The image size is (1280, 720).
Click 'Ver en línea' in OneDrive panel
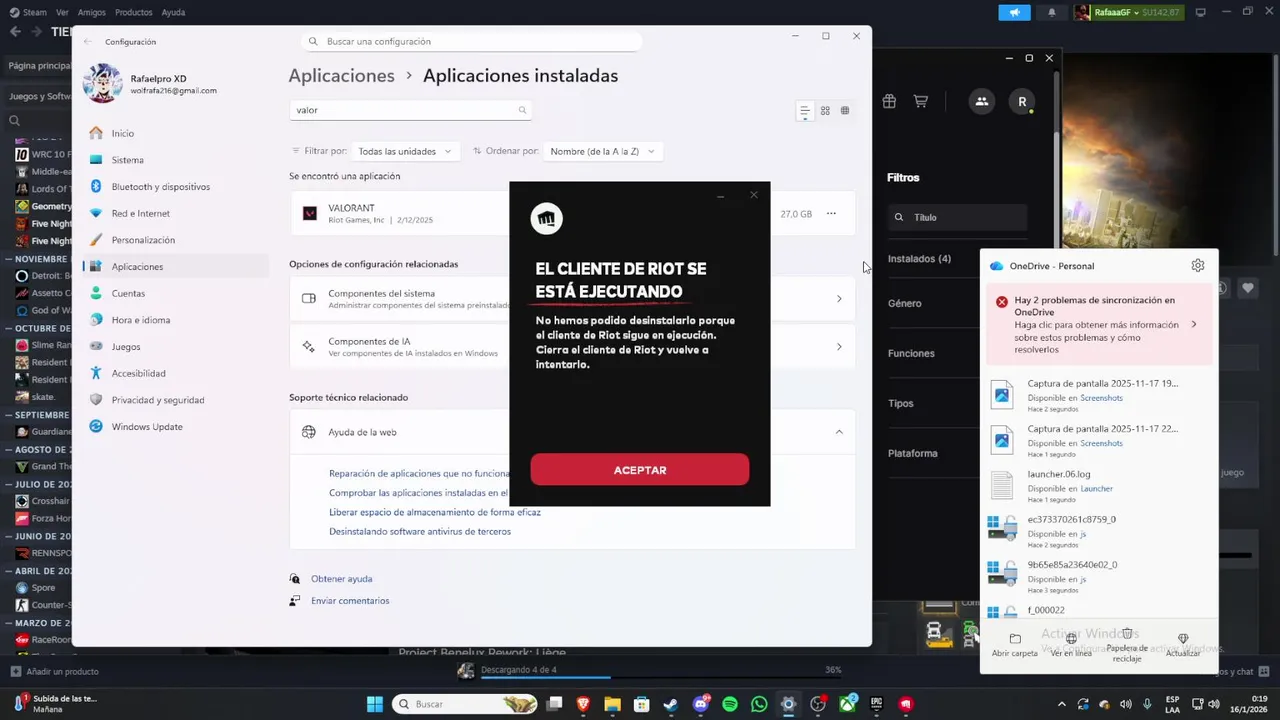[1071, 645]
